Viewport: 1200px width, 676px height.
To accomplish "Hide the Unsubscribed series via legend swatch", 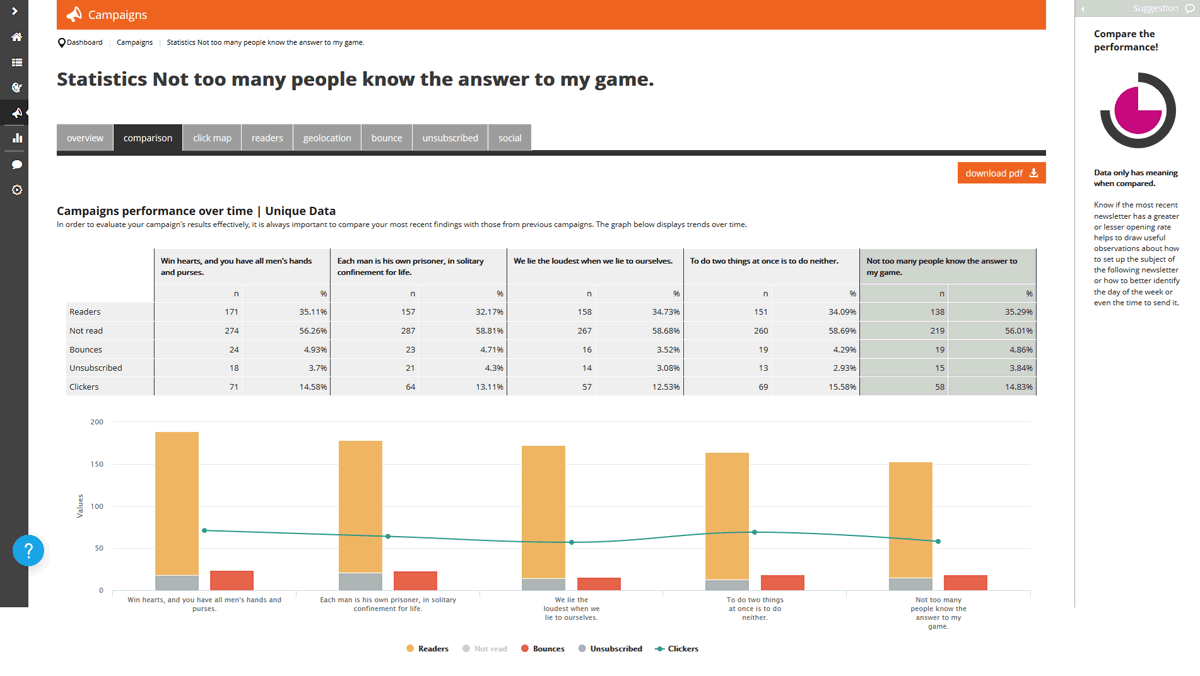I will [585, 649].
